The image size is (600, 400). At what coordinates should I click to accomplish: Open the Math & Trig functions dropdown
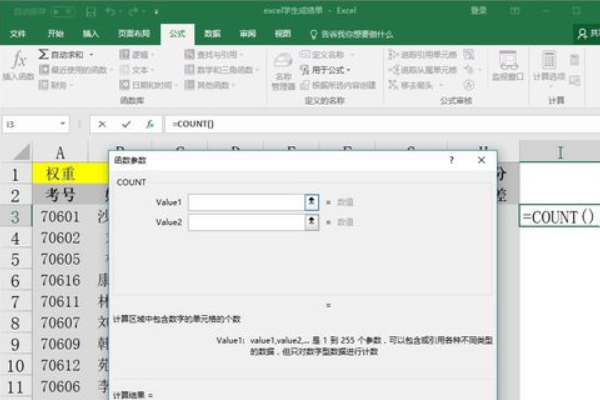click(221, 70)
